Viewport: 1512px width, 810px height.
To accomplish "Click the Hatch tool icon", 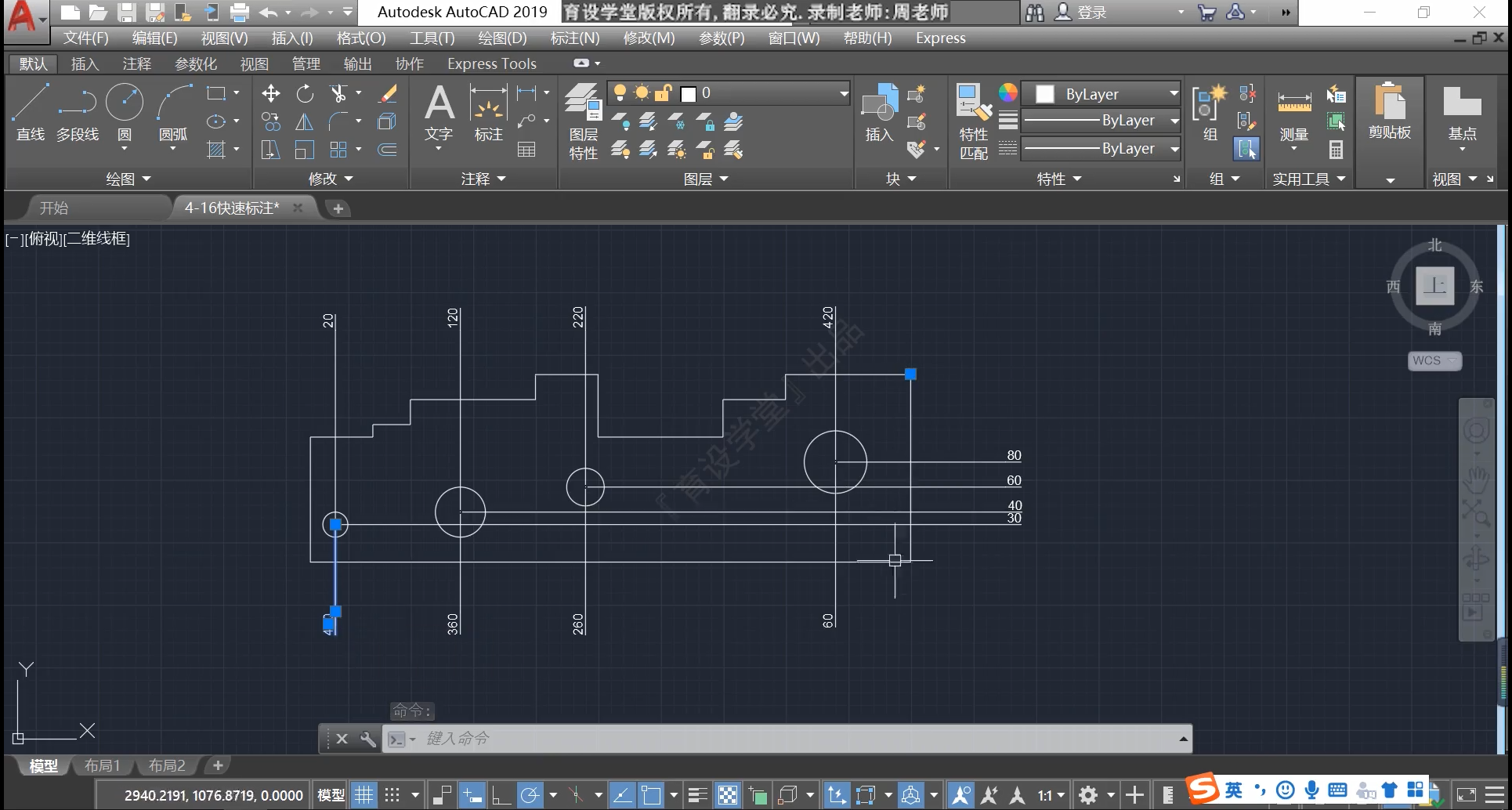I will point(216,150).
